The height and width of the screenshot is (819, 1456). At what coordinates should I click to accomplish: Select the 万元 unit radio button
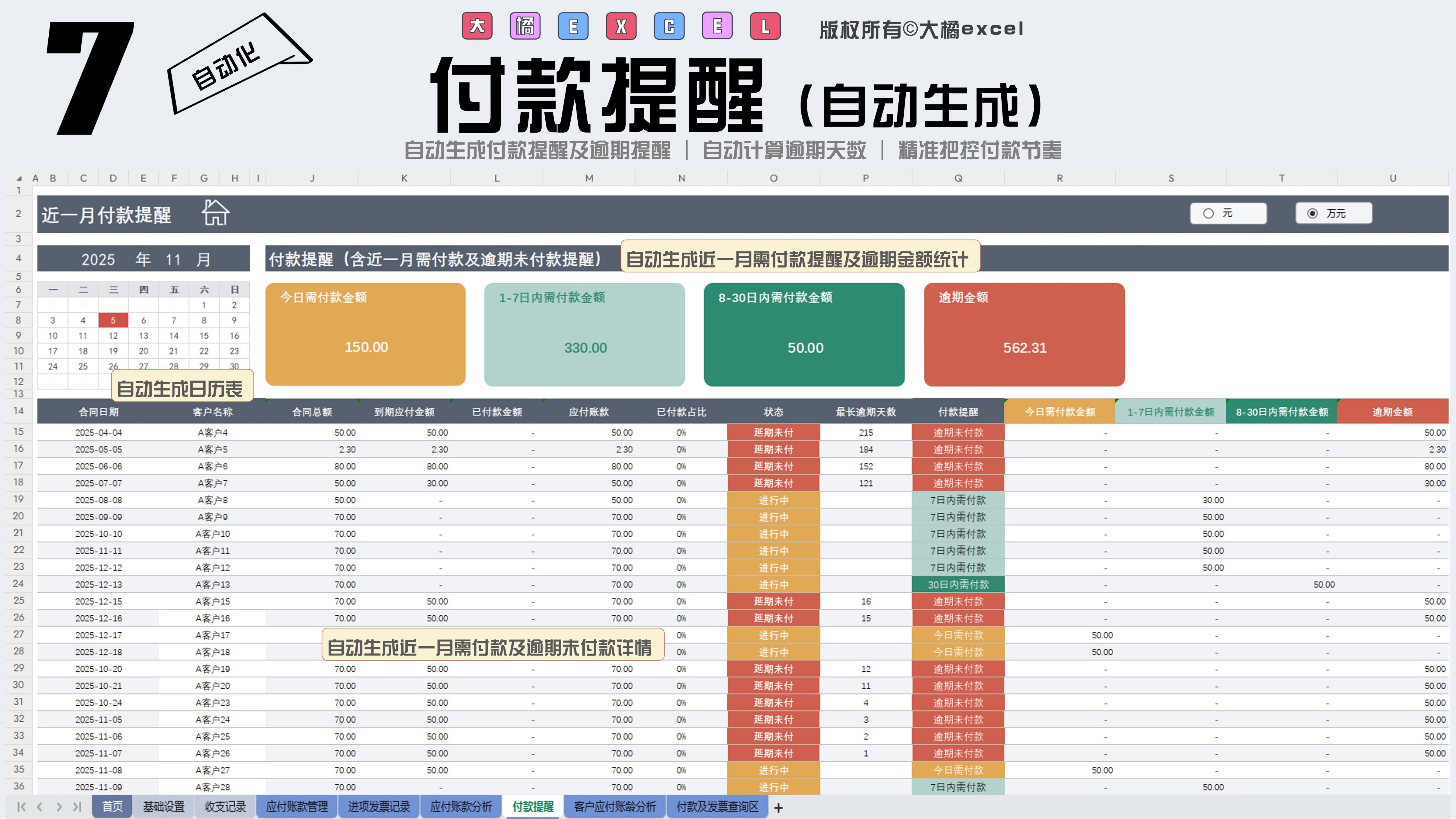click(x=1312, y=214)
